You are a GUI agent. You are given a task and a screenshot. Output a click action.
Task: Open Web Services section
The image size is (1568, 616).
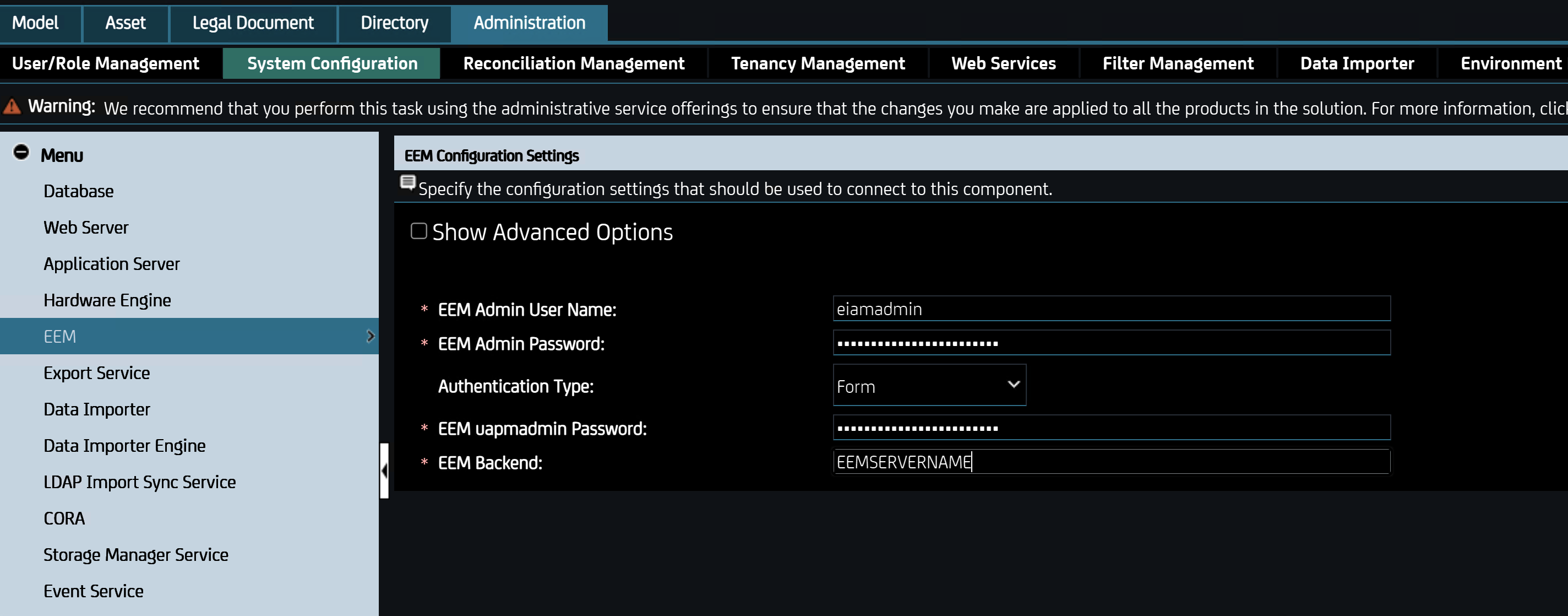tap(1003, 63)
